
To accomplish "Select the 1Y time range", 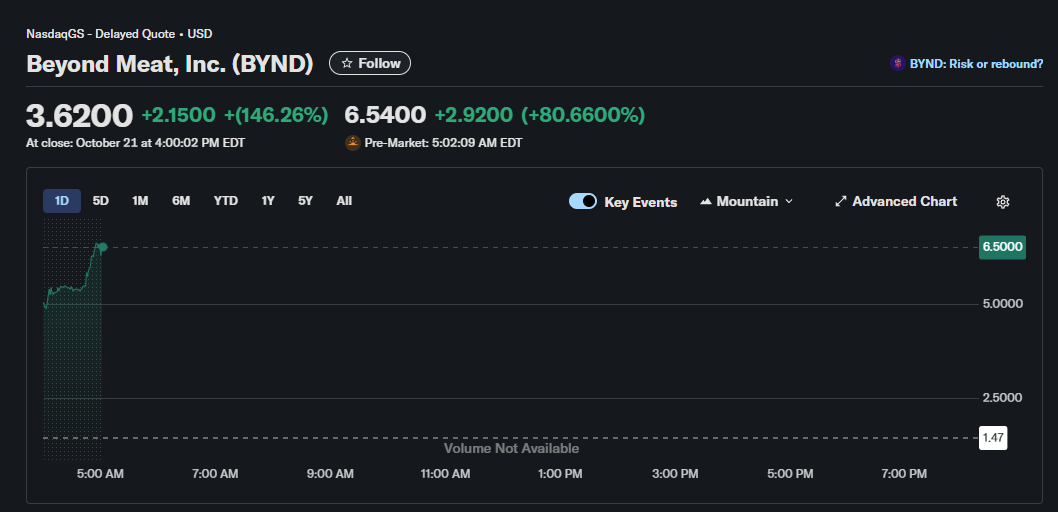I will [x=268, y=201].
